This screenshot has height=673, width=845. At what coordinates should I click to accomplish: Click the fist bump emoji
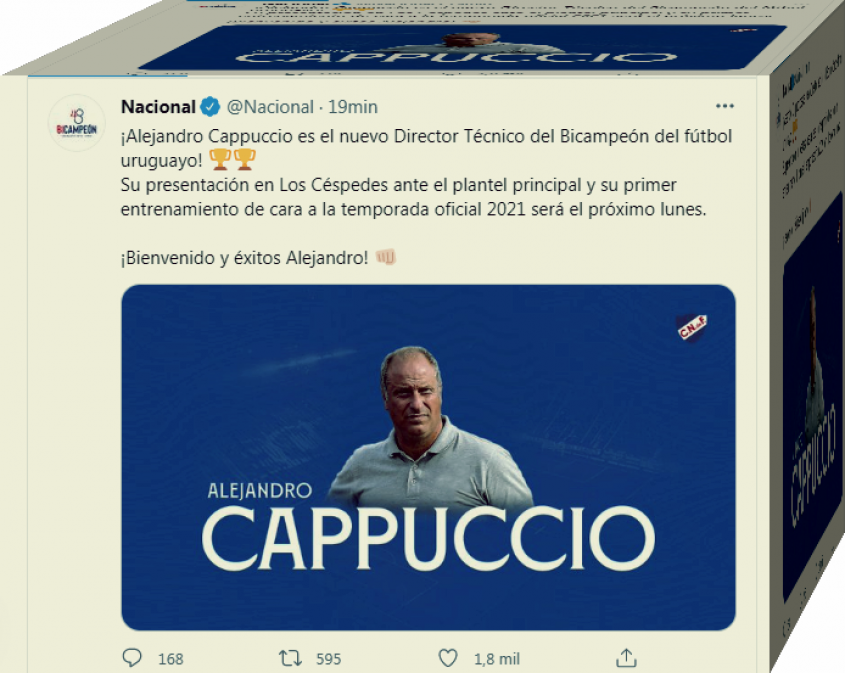[x=385, y=257]
